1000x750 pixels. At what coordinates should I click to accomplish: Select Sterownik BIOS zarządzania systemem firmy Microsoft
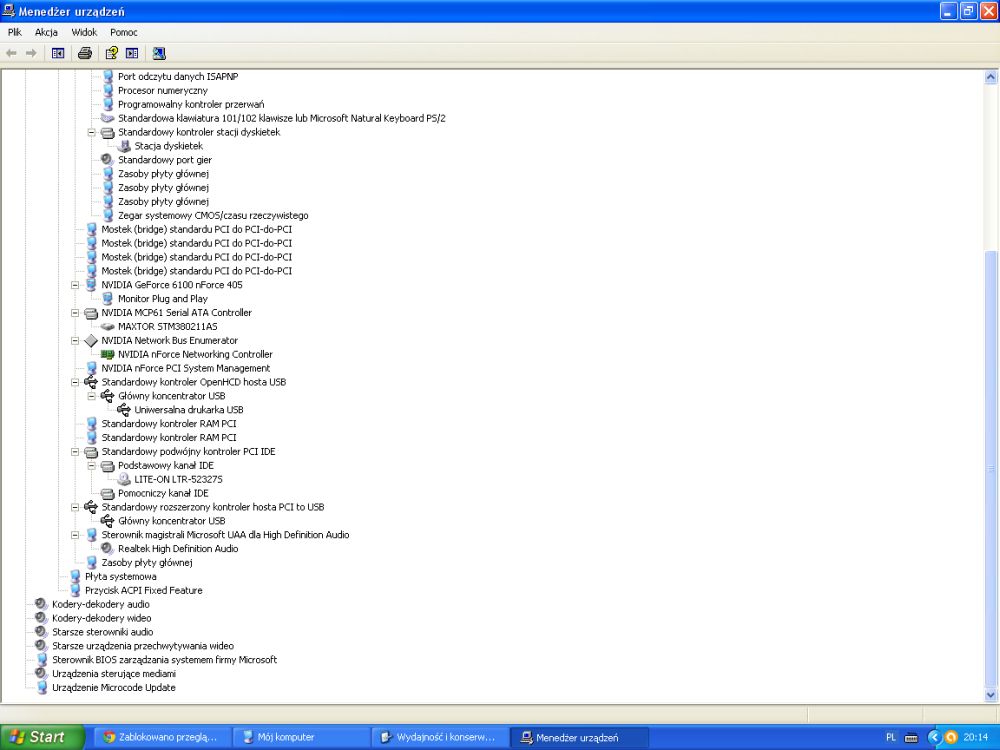165,660
